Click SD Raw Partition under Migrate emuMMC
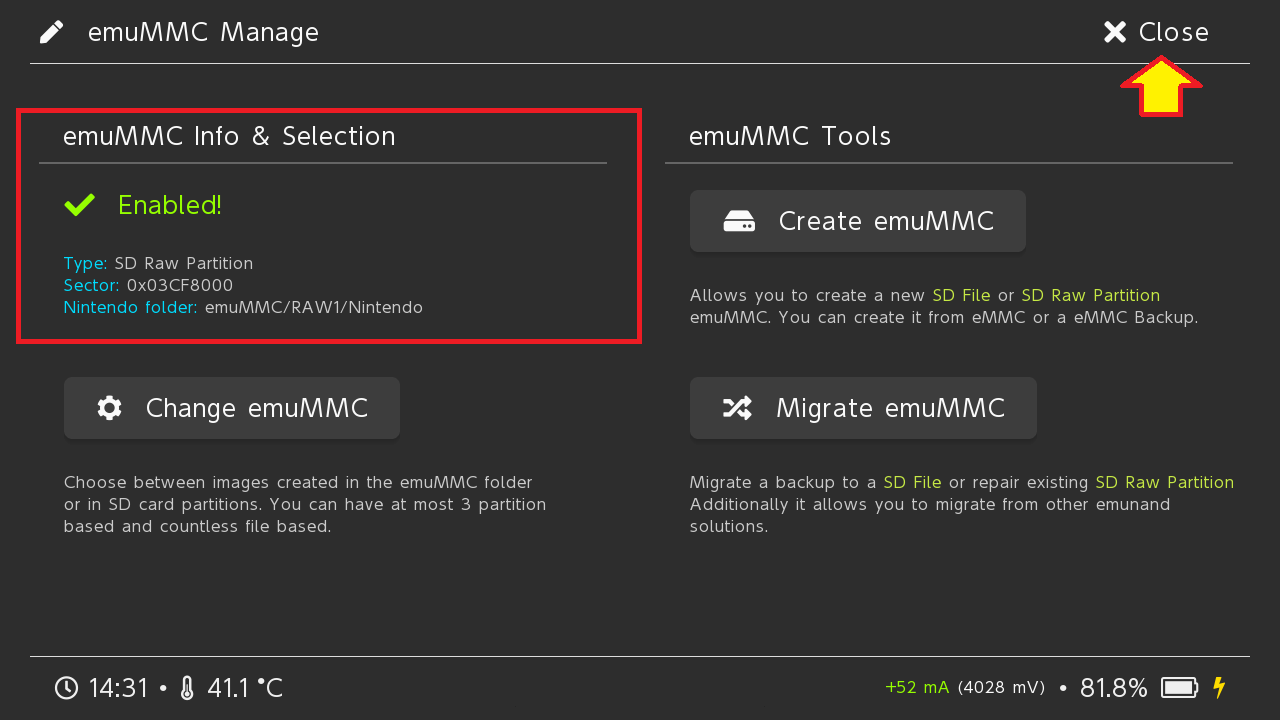The image size is (1280, 720). point(1165,483)
